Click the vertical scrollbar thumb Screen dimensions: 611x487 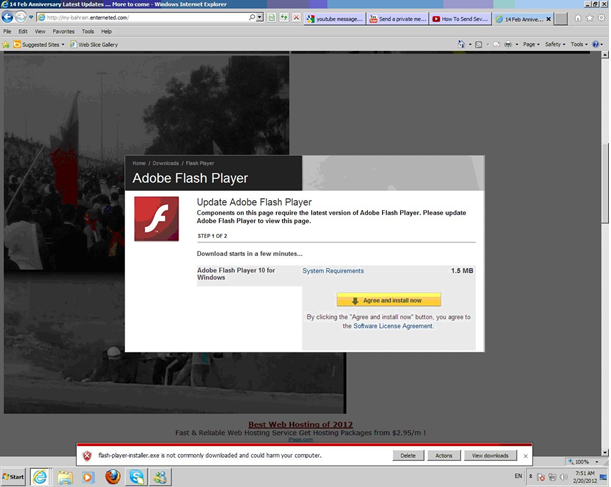point(605,183)
